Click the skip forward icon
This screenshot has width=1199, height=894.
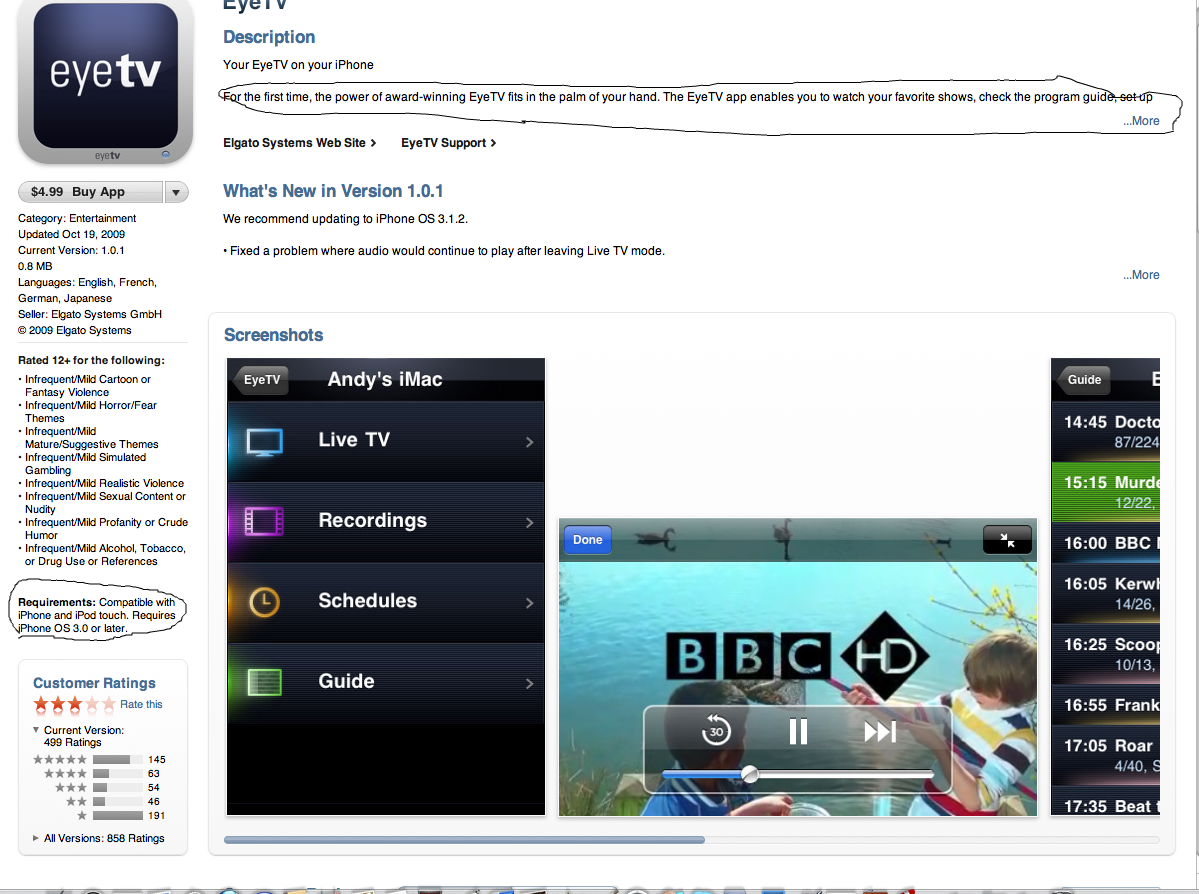(879, 732)
